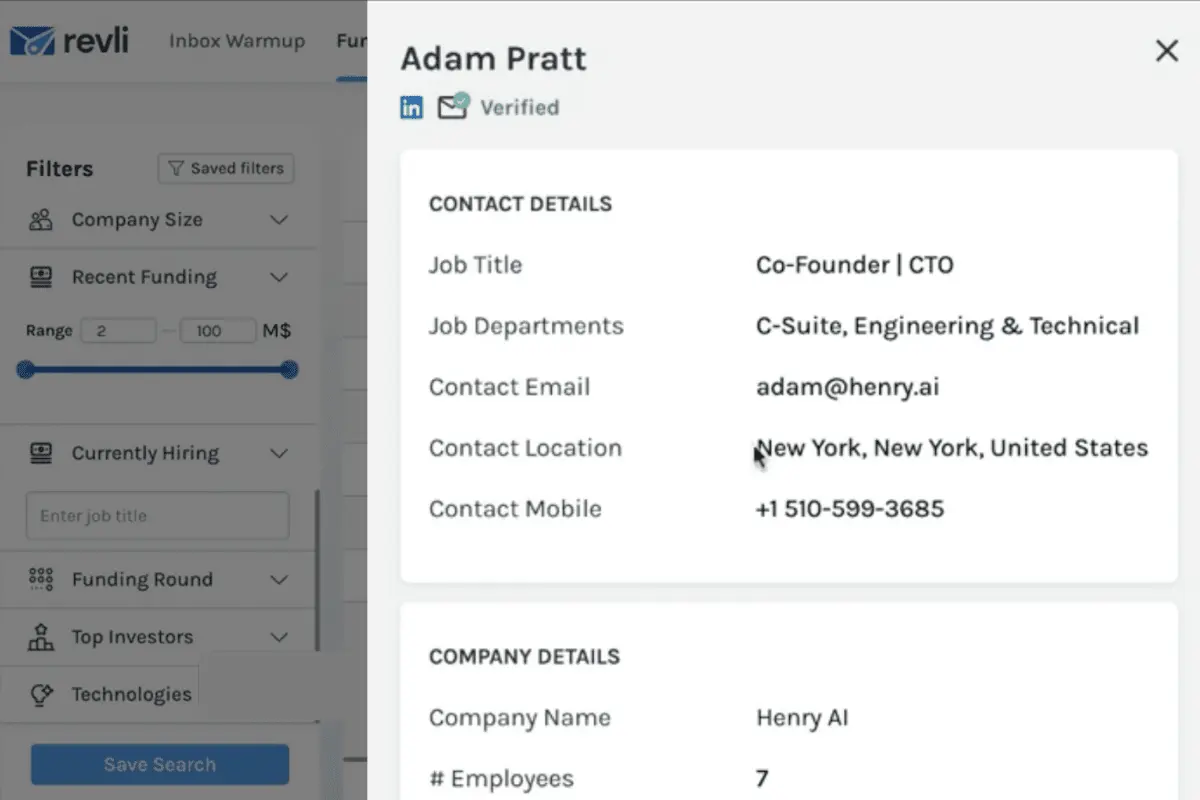Open Saved filters
The height and width of the screenshot is (800, 1200).
coord(226,168)
